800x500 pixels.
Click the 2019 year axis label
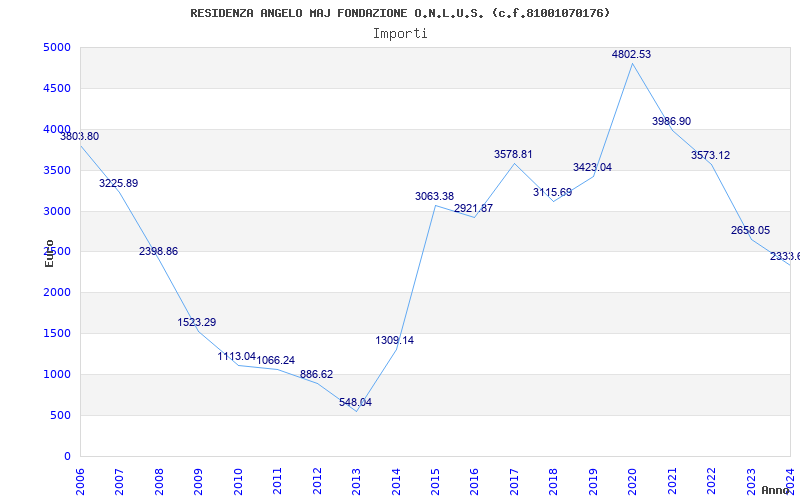(x=593, y=482)
